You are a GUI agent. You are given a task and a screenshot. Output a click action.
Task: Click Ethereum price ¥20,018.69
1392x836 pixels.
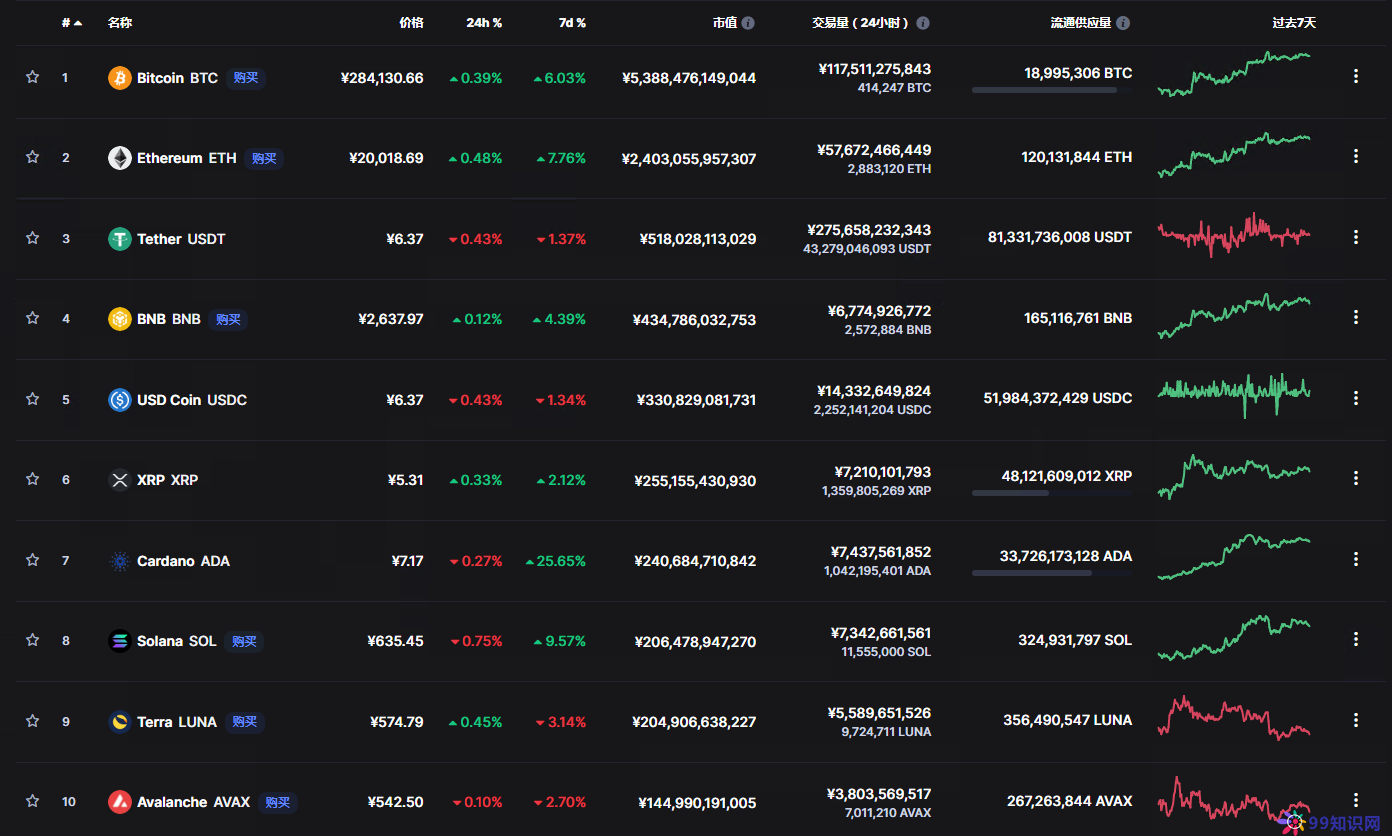click(386, 158)
